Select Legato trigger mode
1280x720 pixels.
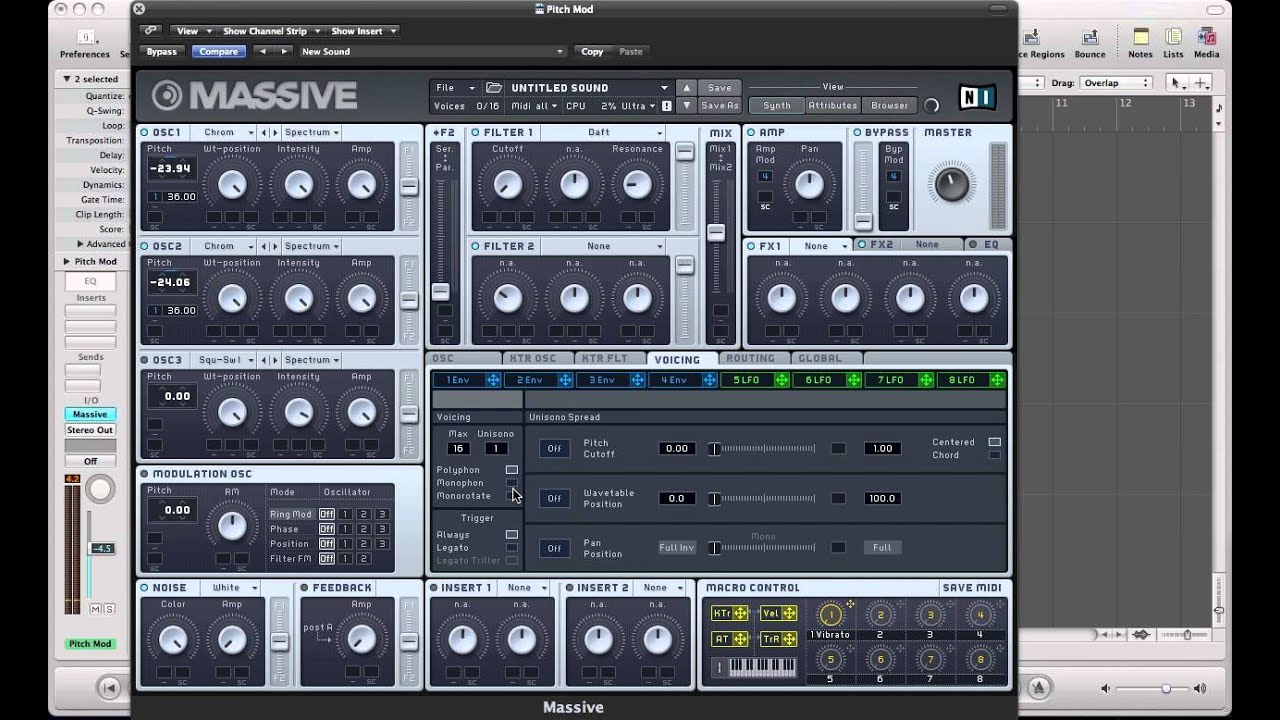click(512, 548)
